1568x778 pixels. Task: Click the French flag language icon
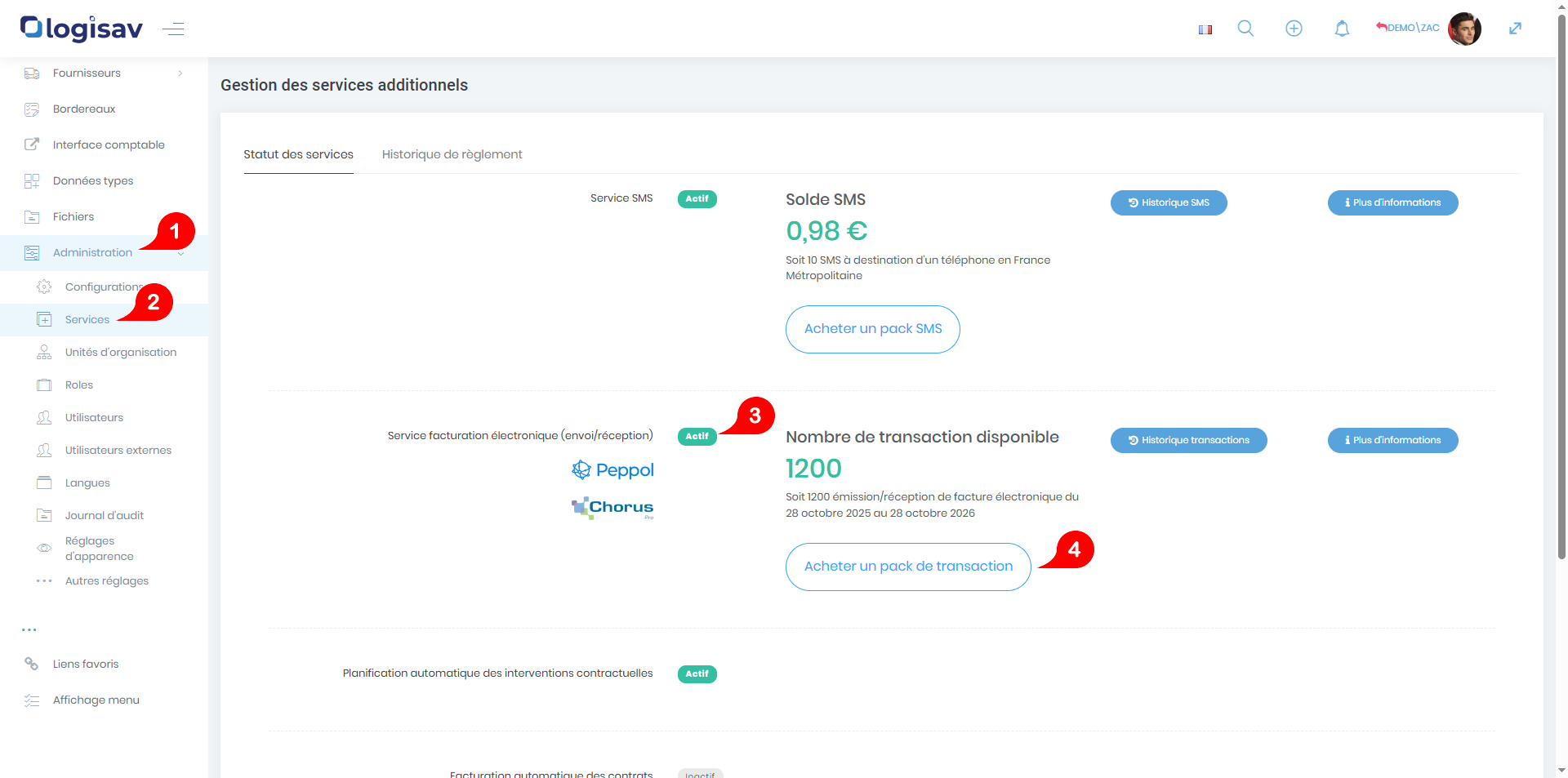1205,29
